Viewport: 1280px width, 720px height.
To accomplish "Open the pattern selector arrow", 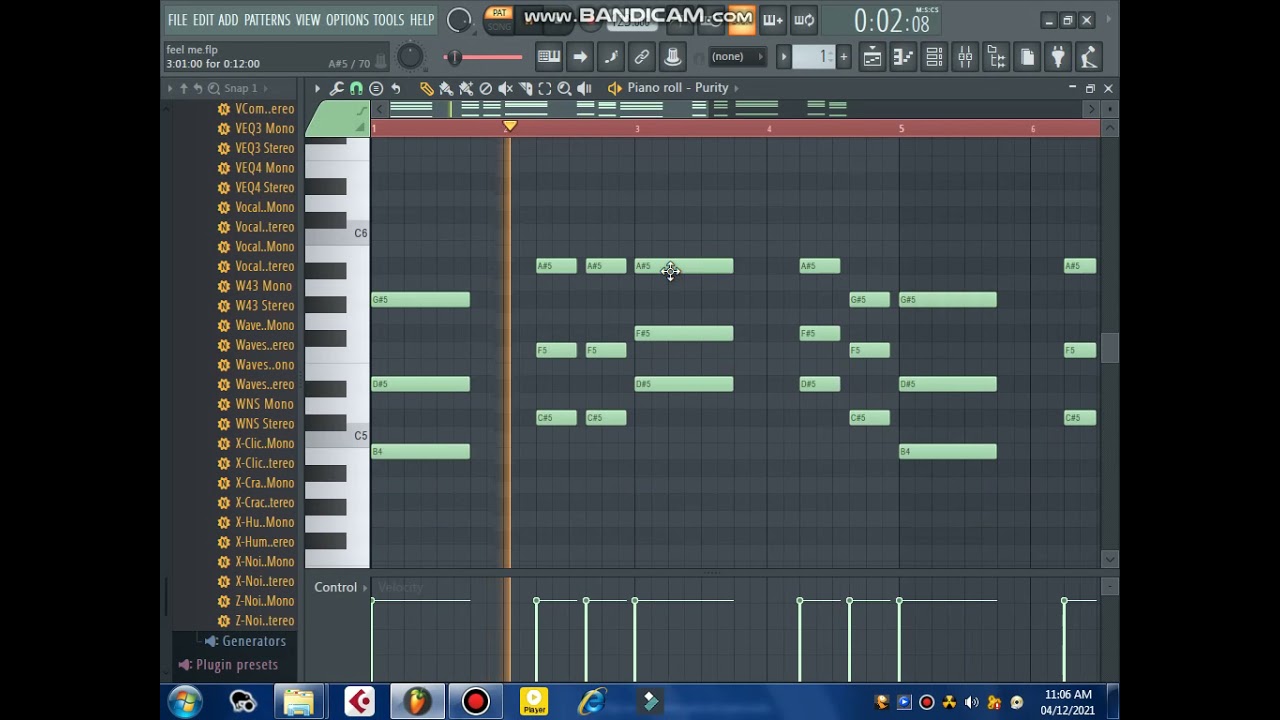I will 784,57.
